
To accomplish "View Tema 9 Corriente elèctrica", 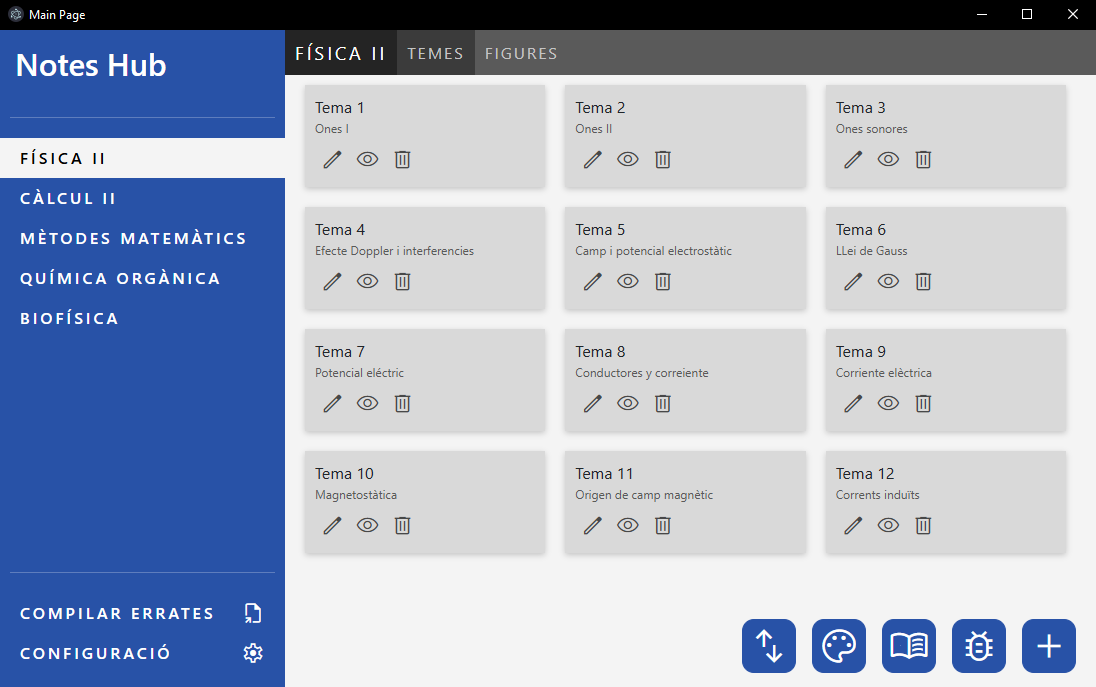I will pos(888,403).
